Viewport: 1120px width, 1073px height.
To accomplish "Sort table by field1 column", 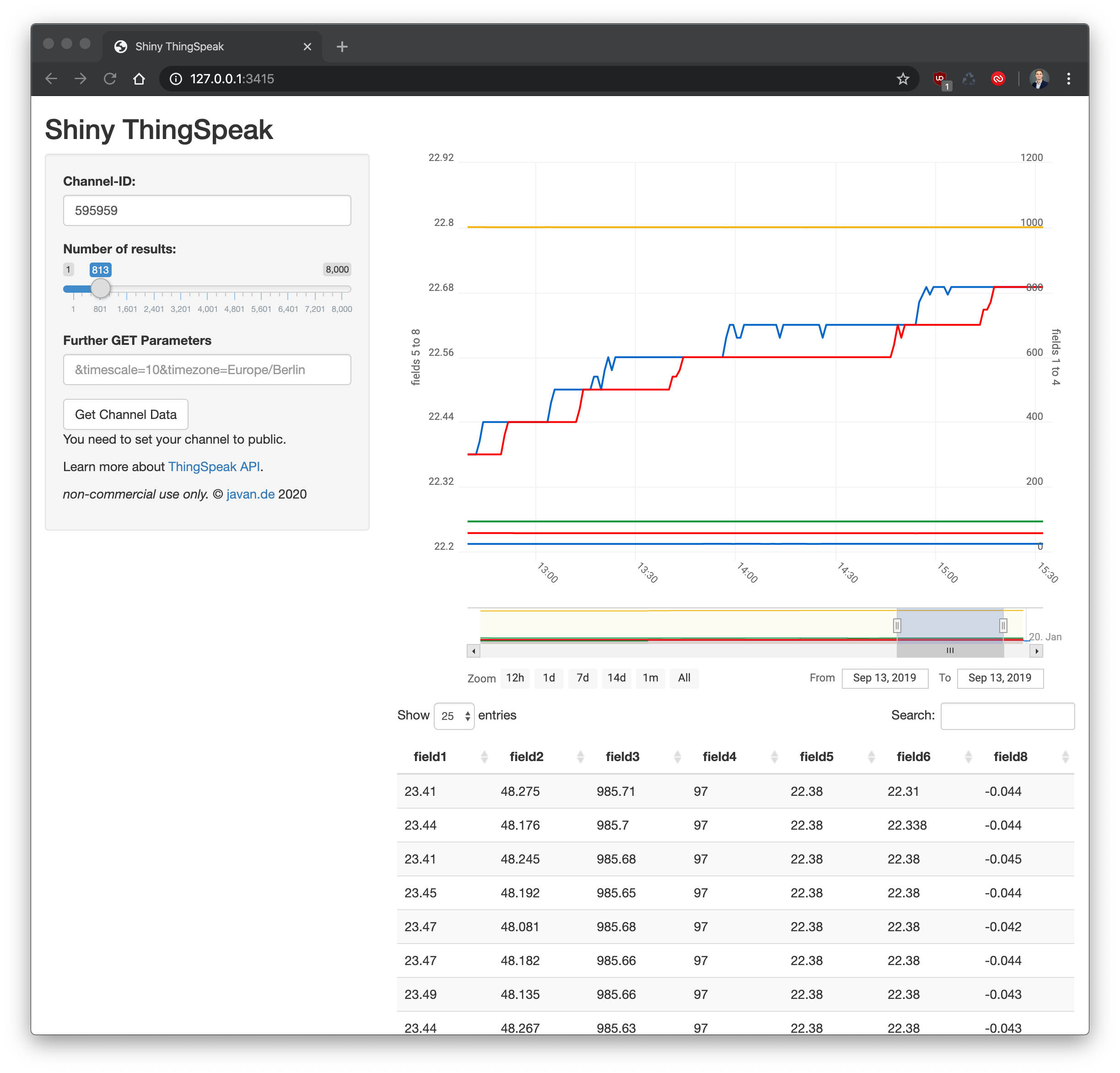I will tap(430, 756).
